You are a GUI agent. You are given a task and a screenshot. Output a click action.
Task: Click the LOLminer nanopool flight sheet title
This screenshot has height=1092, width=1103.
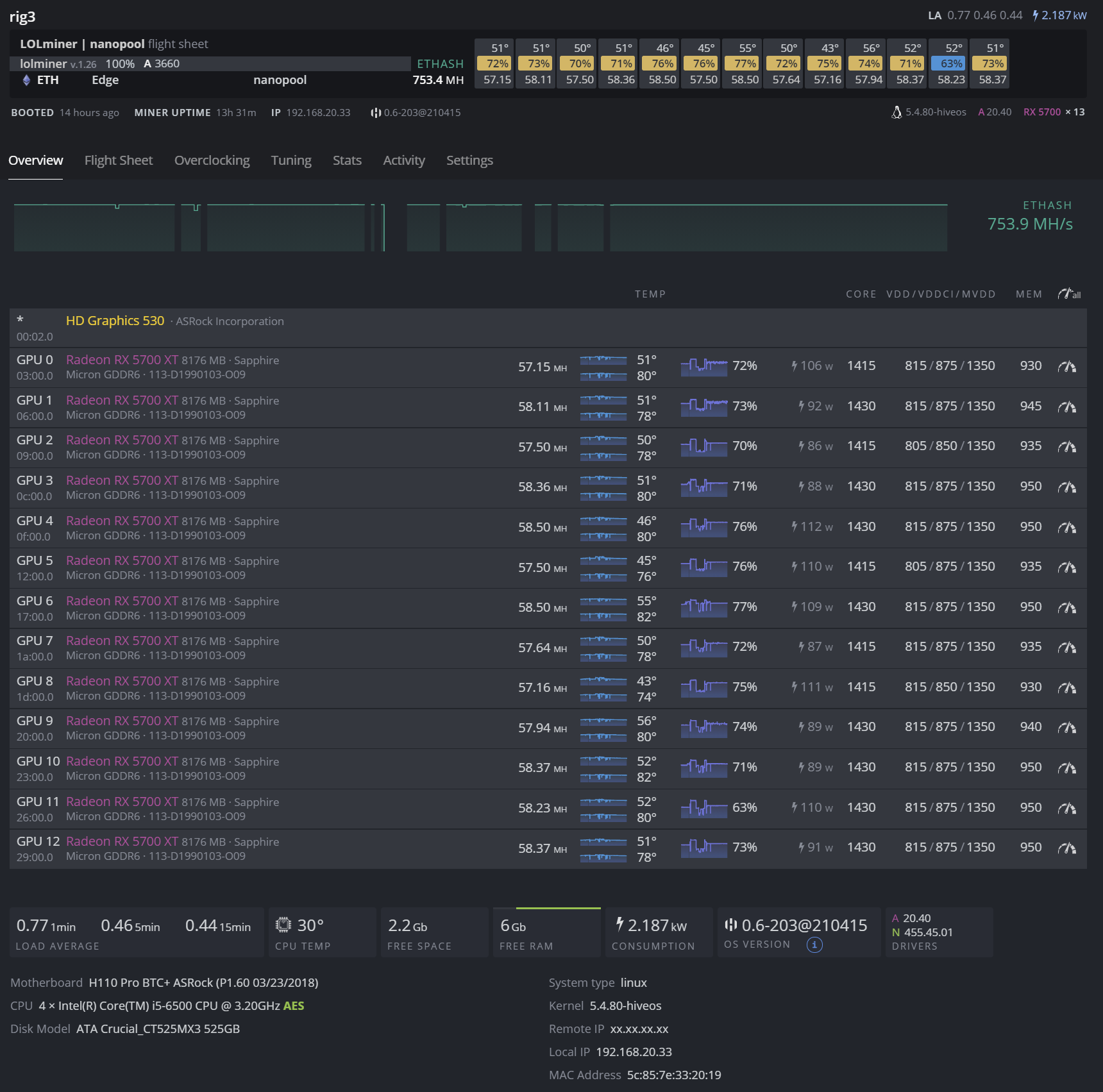click(114, 44)
